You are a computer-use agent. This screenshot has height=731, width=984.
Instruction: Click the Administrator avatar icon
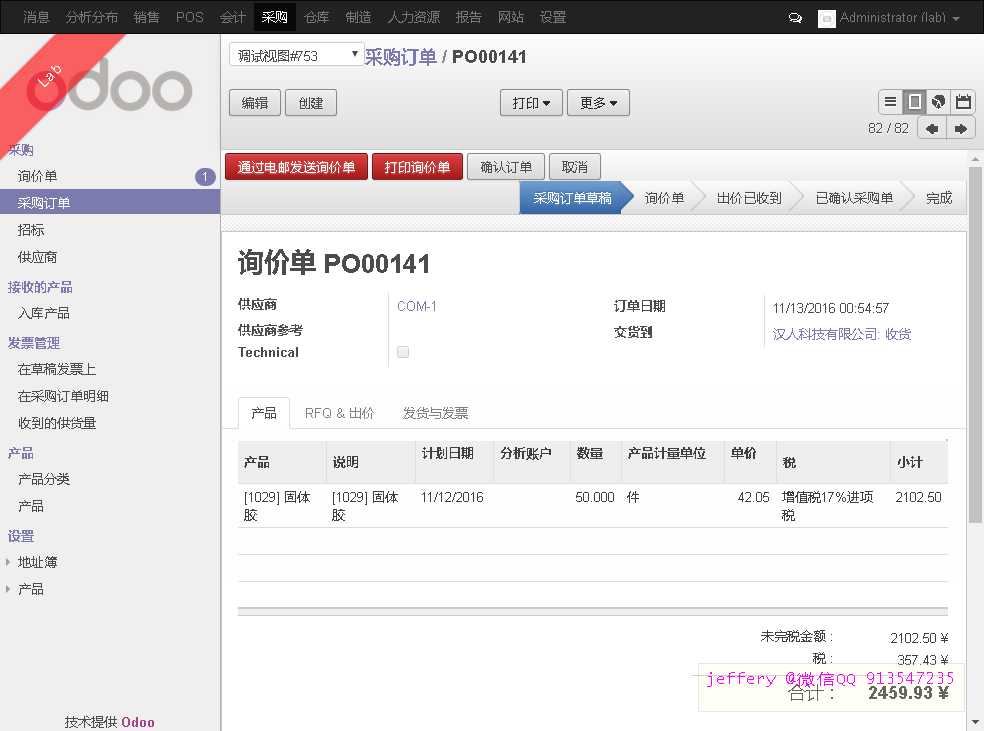[826, 19]
